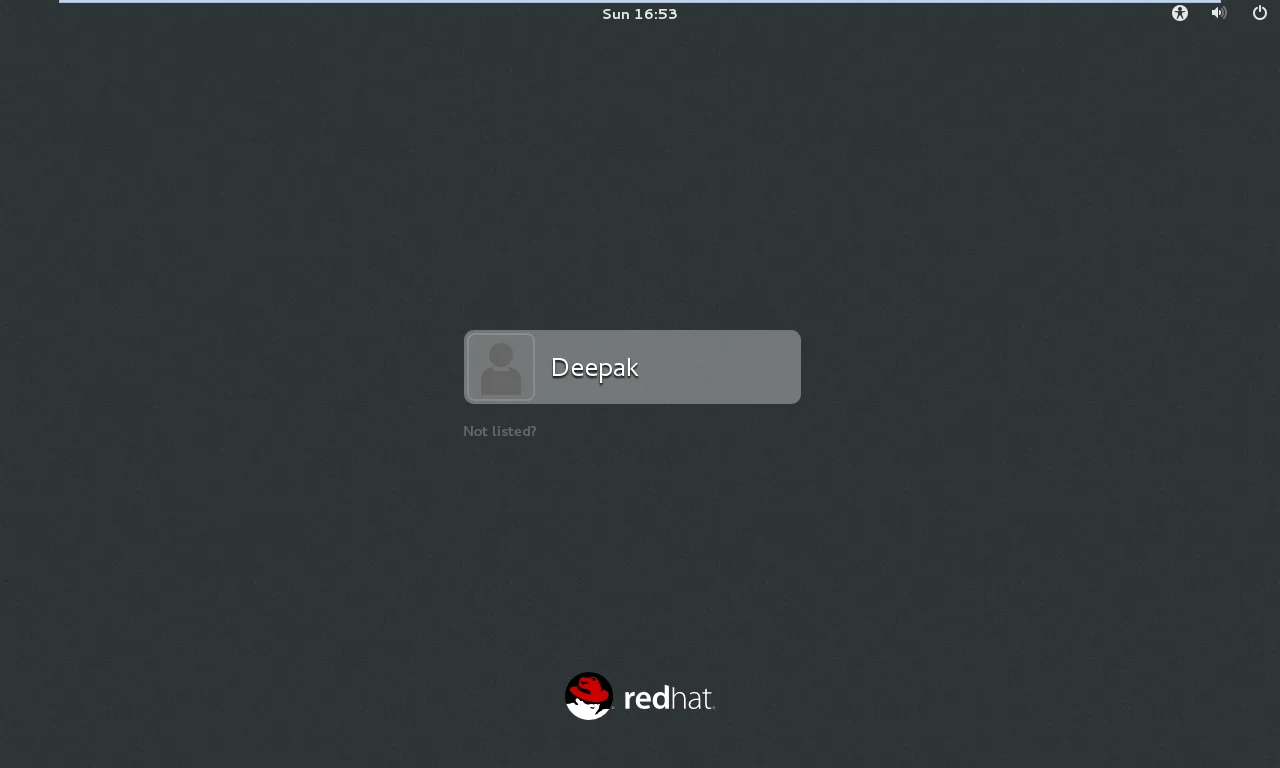Log in as a different unlisted user
Viewport: 1280px width, 768px height.
tap(500, 431)
